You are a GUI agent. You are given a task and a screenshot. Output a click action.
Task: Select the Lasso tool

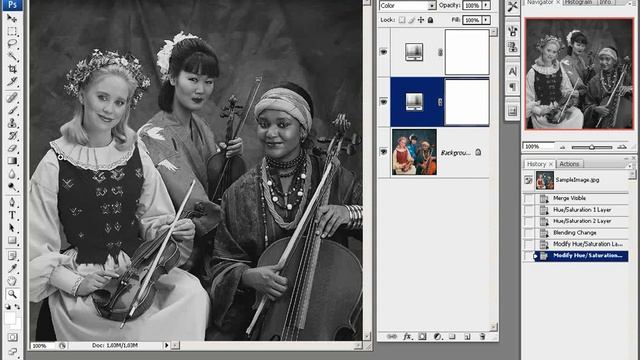point(12,44)
